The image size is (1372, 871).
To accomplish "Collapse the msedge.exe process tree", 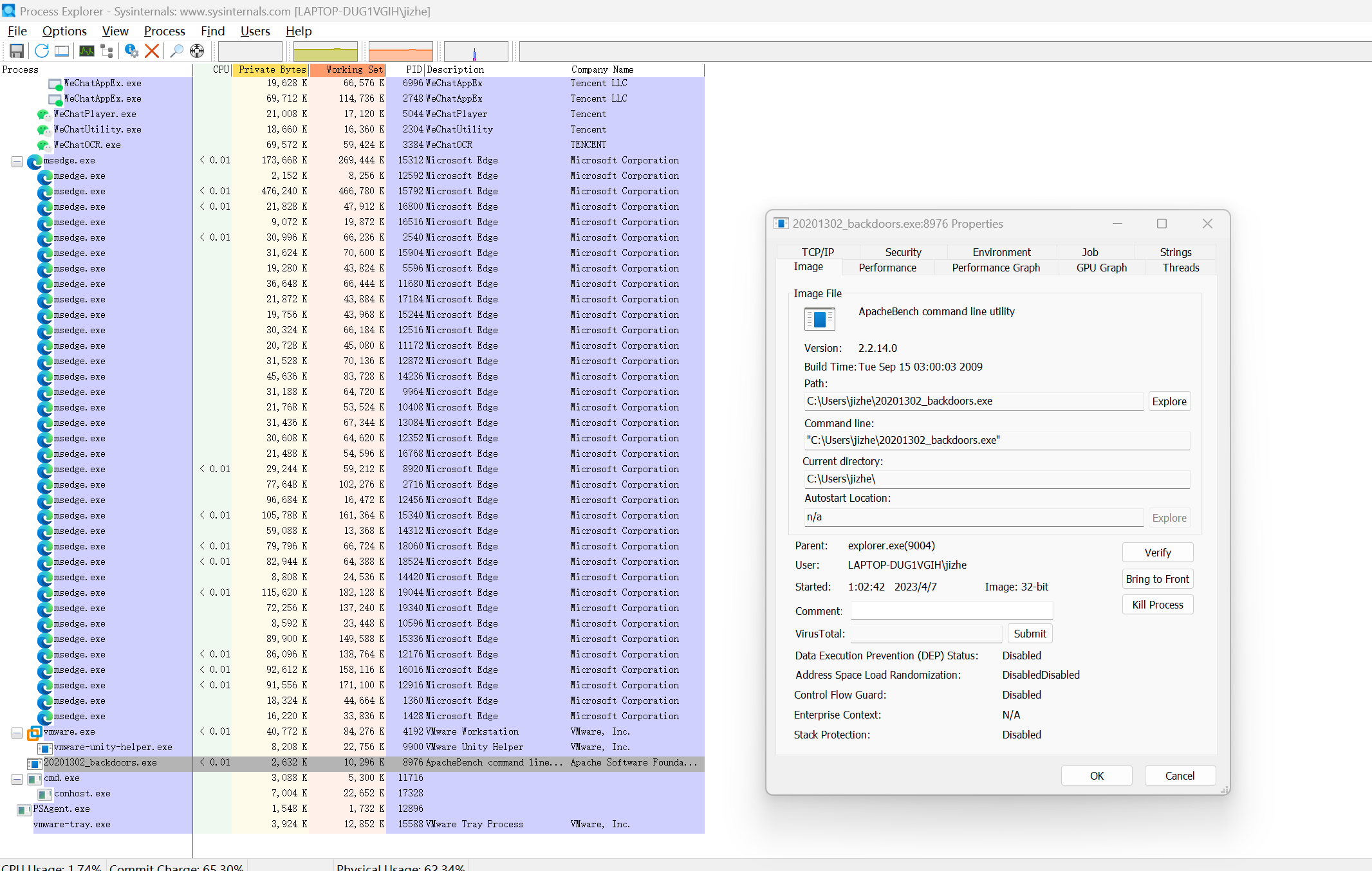I will [x=17, y=161].
